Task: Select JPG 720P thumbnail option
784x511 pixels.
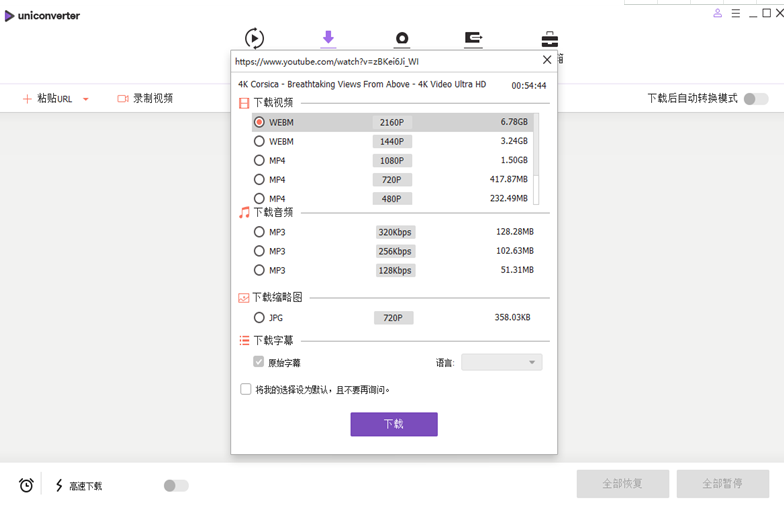Action: coord(393,318)
